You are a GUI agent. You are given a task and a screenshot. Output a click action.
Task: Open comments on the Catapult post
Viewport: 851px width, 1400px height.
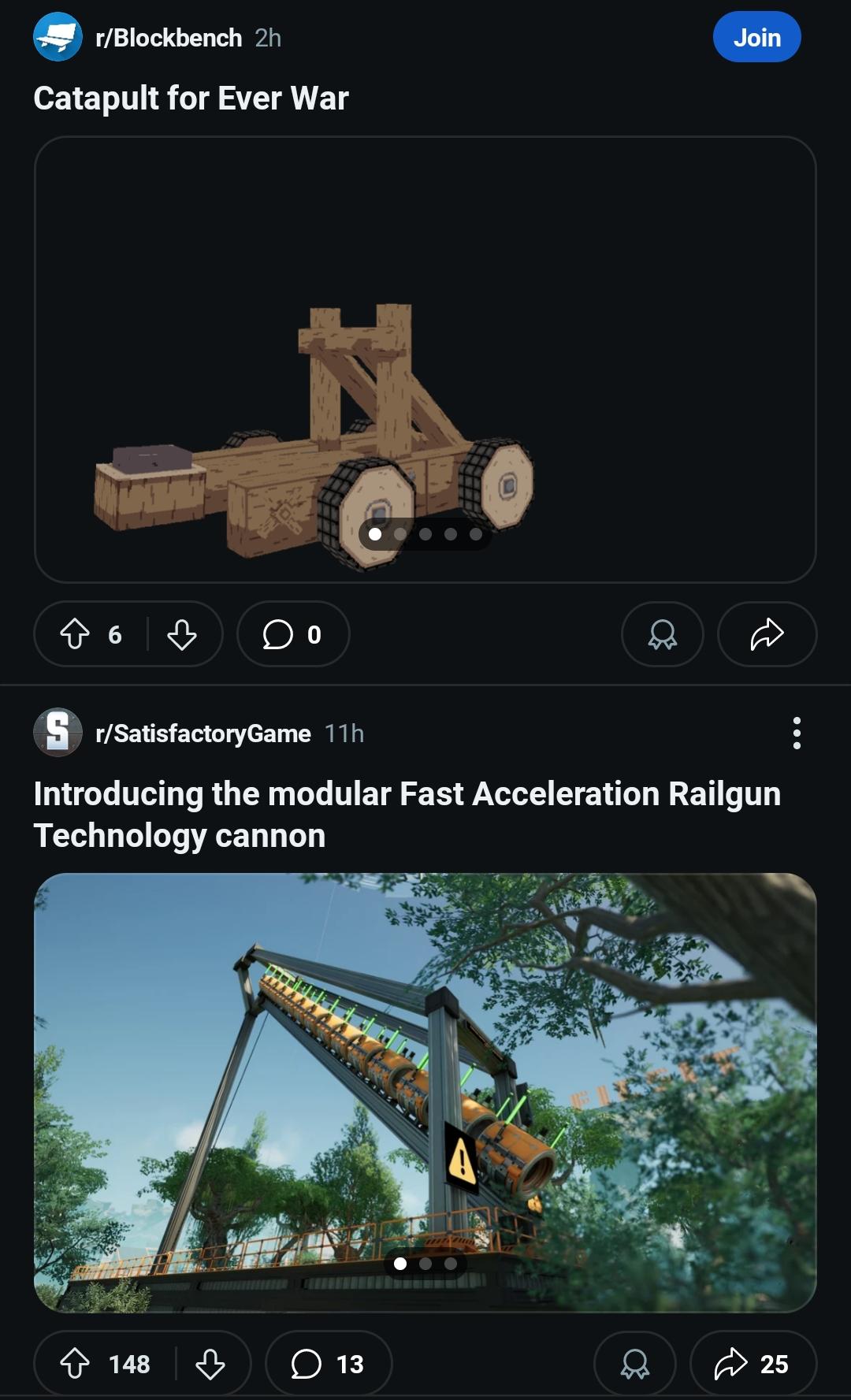293,634
